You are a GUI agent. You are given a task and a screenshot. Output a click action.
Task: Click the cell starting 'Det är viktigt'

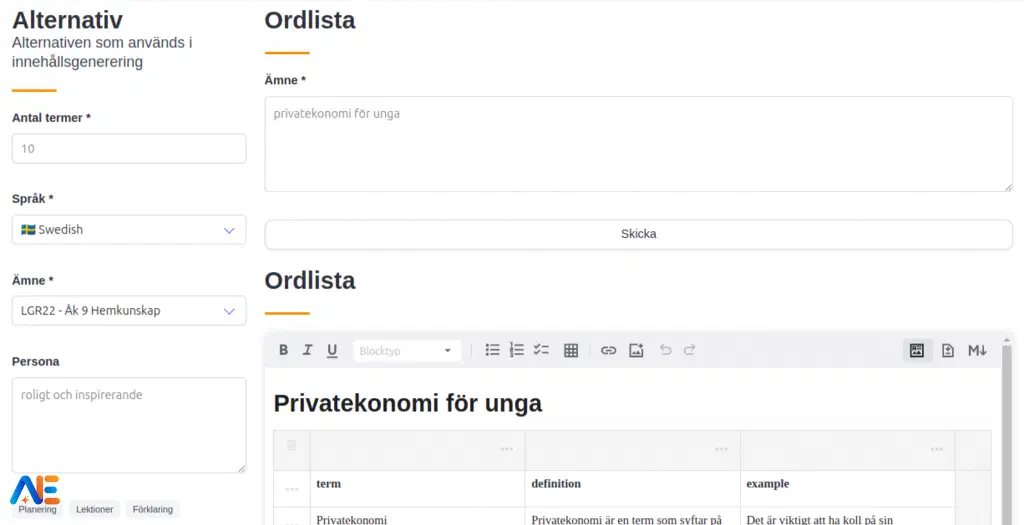click(847, 517)
